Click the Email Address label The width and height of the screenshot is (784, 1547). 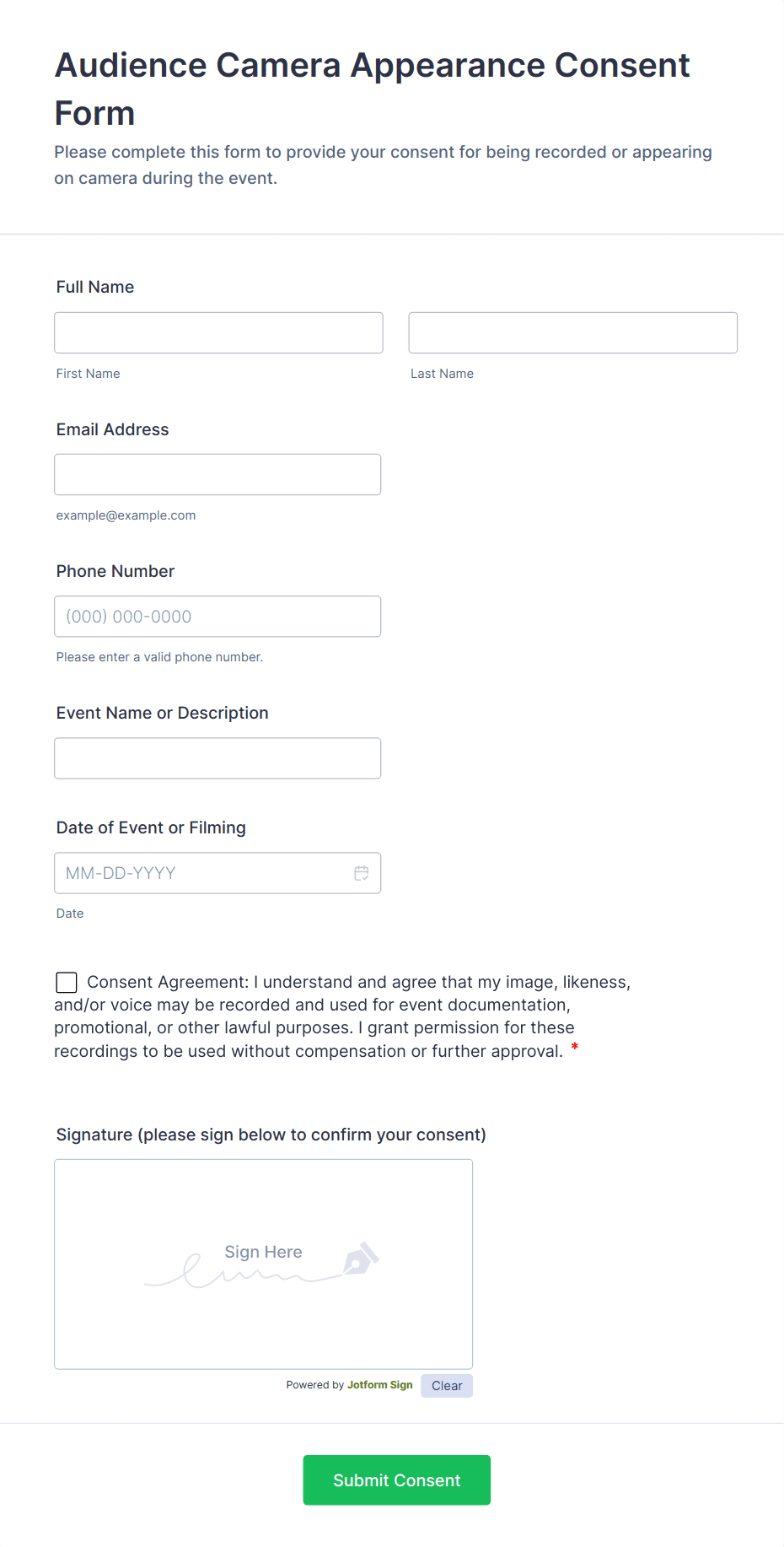click(x=113, y=429)
